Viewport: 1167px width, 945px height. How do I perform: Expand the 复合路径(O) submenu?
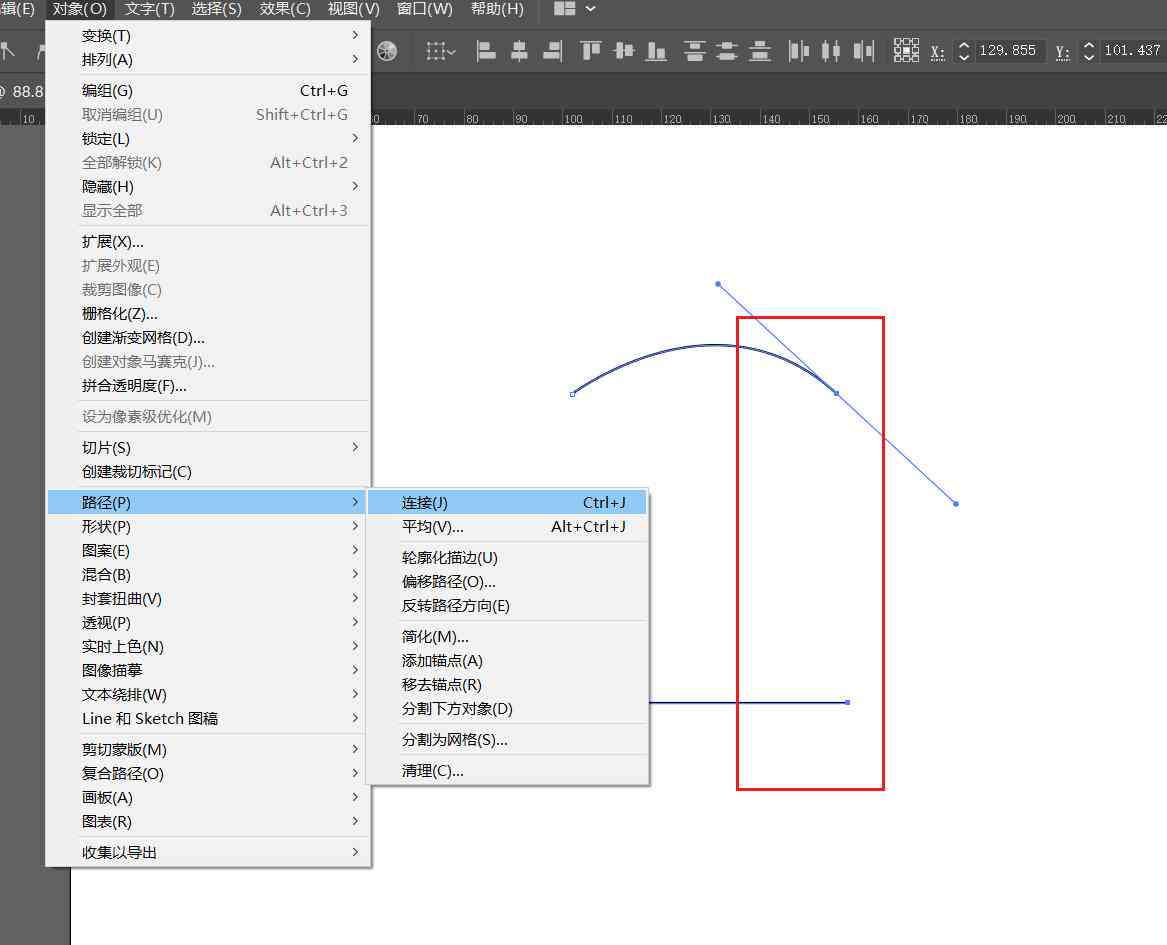coord(208,773)
